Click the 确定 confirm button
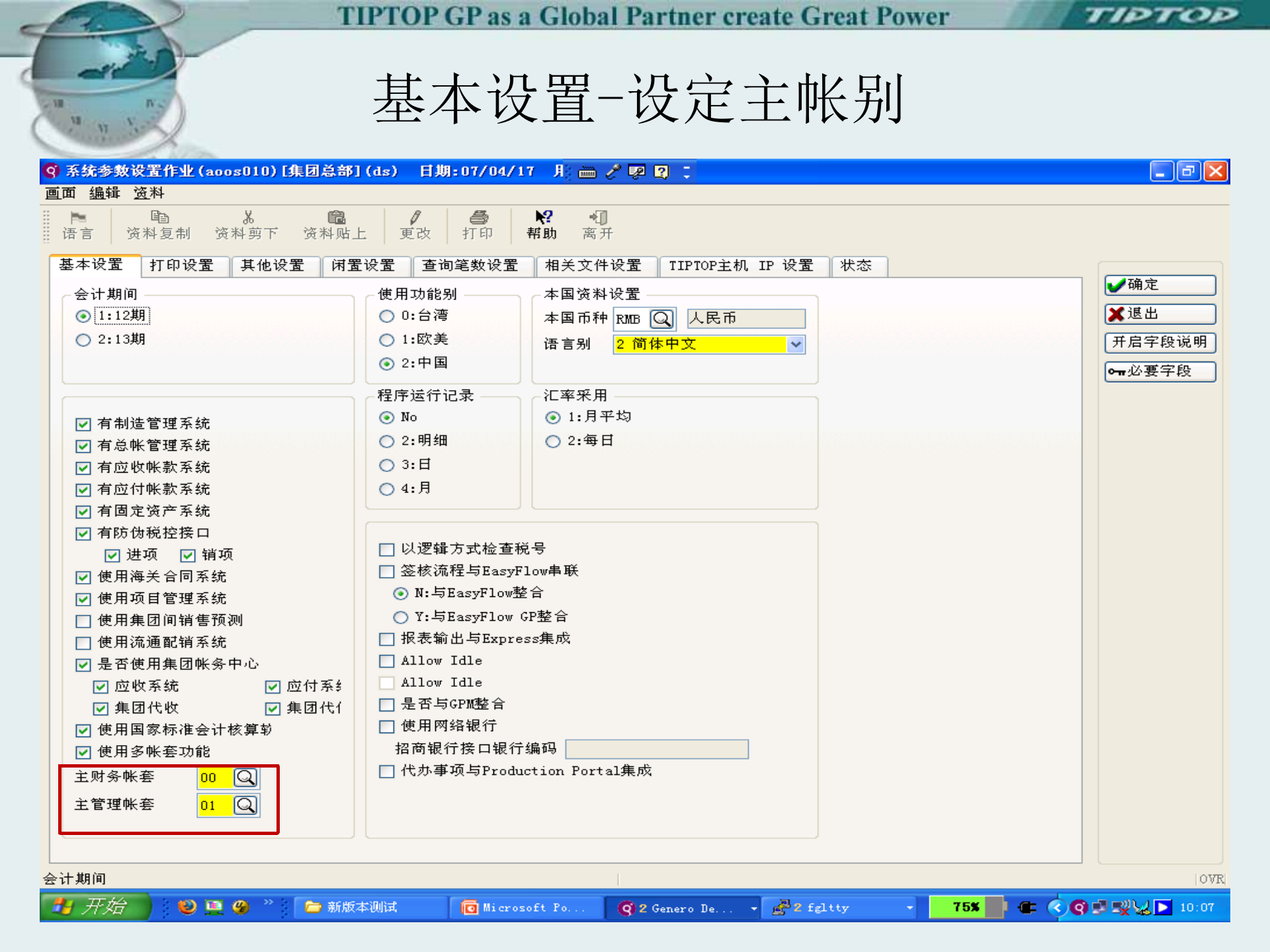Image resolution: width=1270 pixels, height=952 pixels. 1159,285
